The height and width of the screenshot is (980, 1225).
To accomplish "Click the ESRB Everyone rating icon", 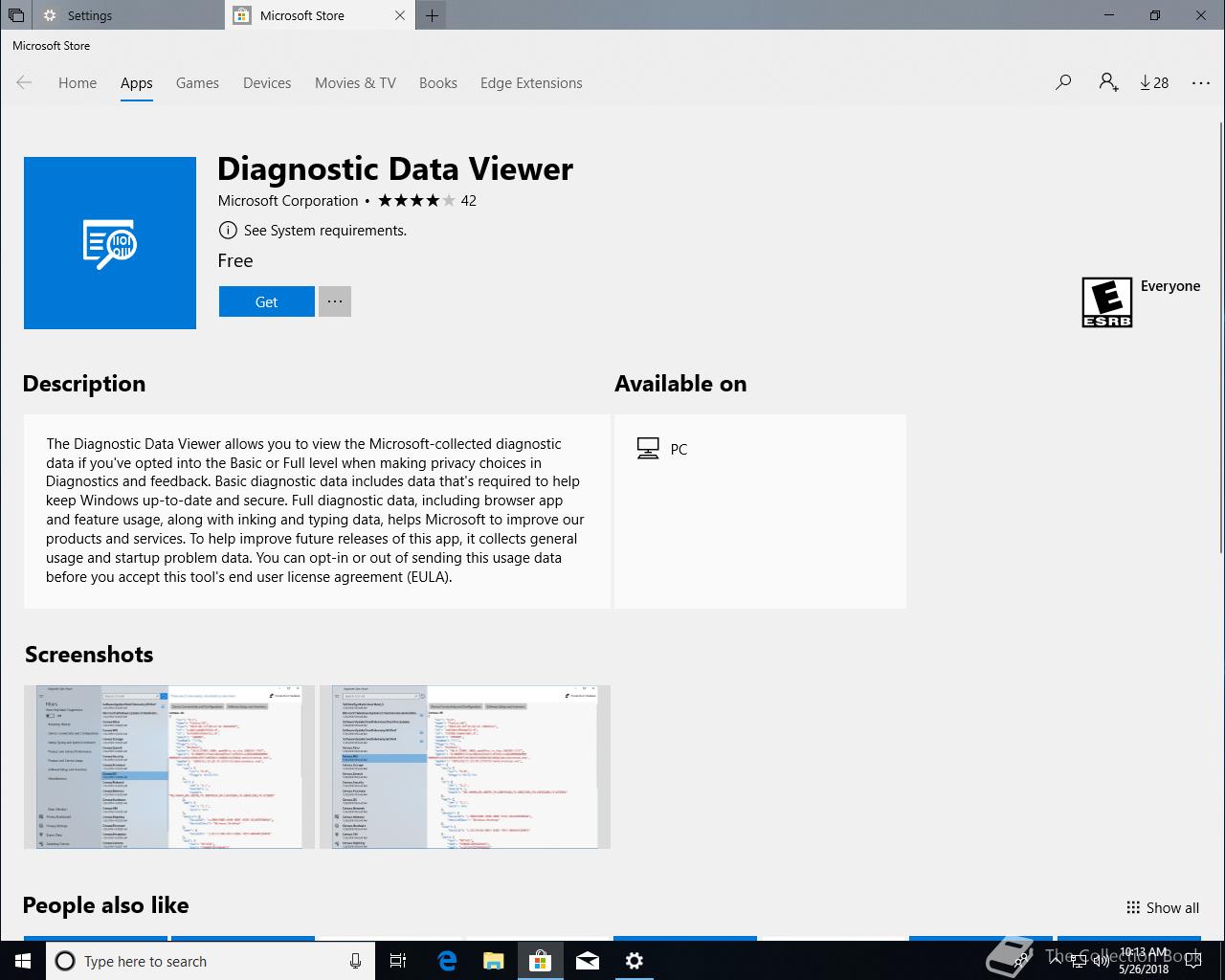I will pyautogui.click(x=1107, y=302).
